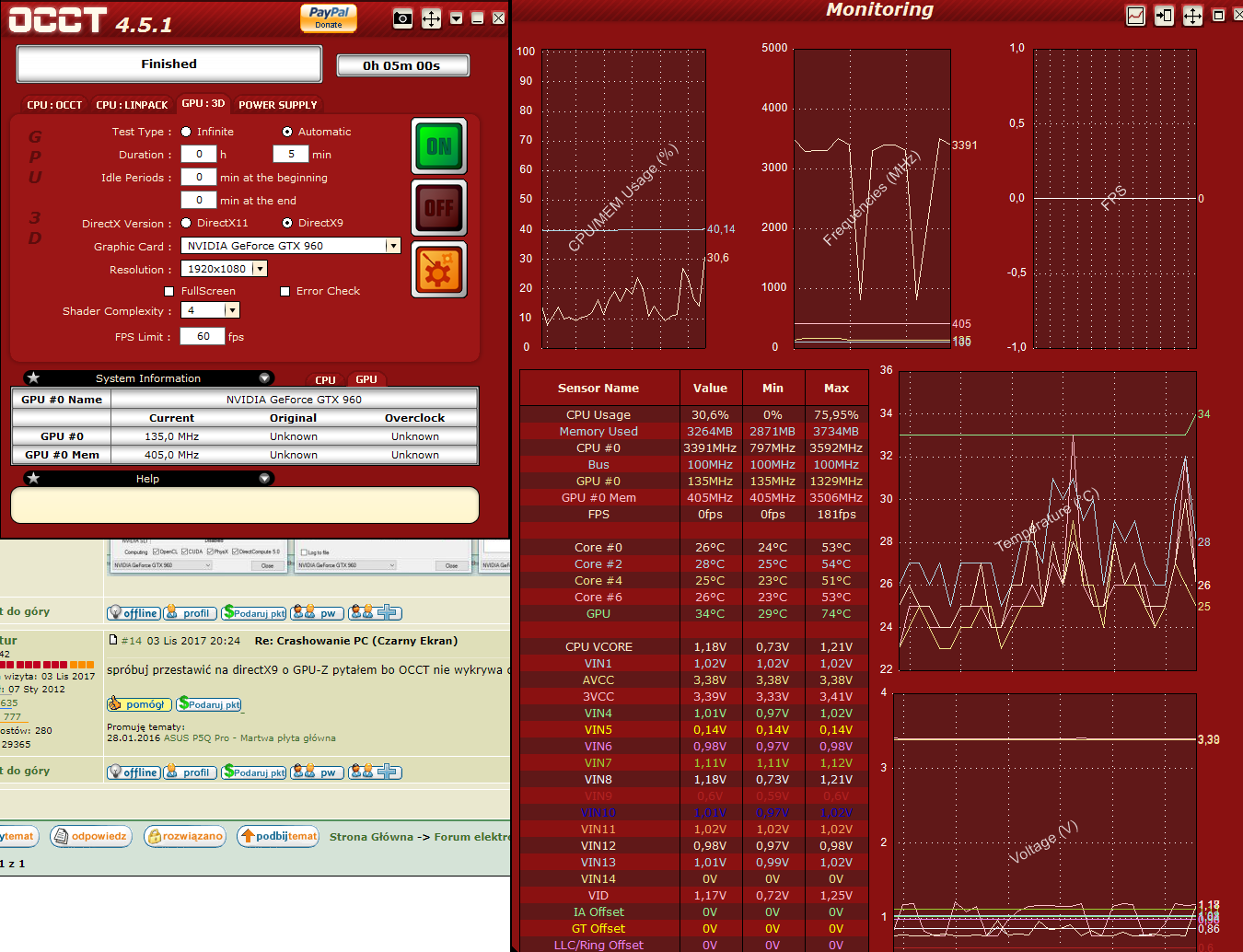Click the GPU #0 Mem sensor row label
This screenshot has height=952, width=1243.
point(598,498)
